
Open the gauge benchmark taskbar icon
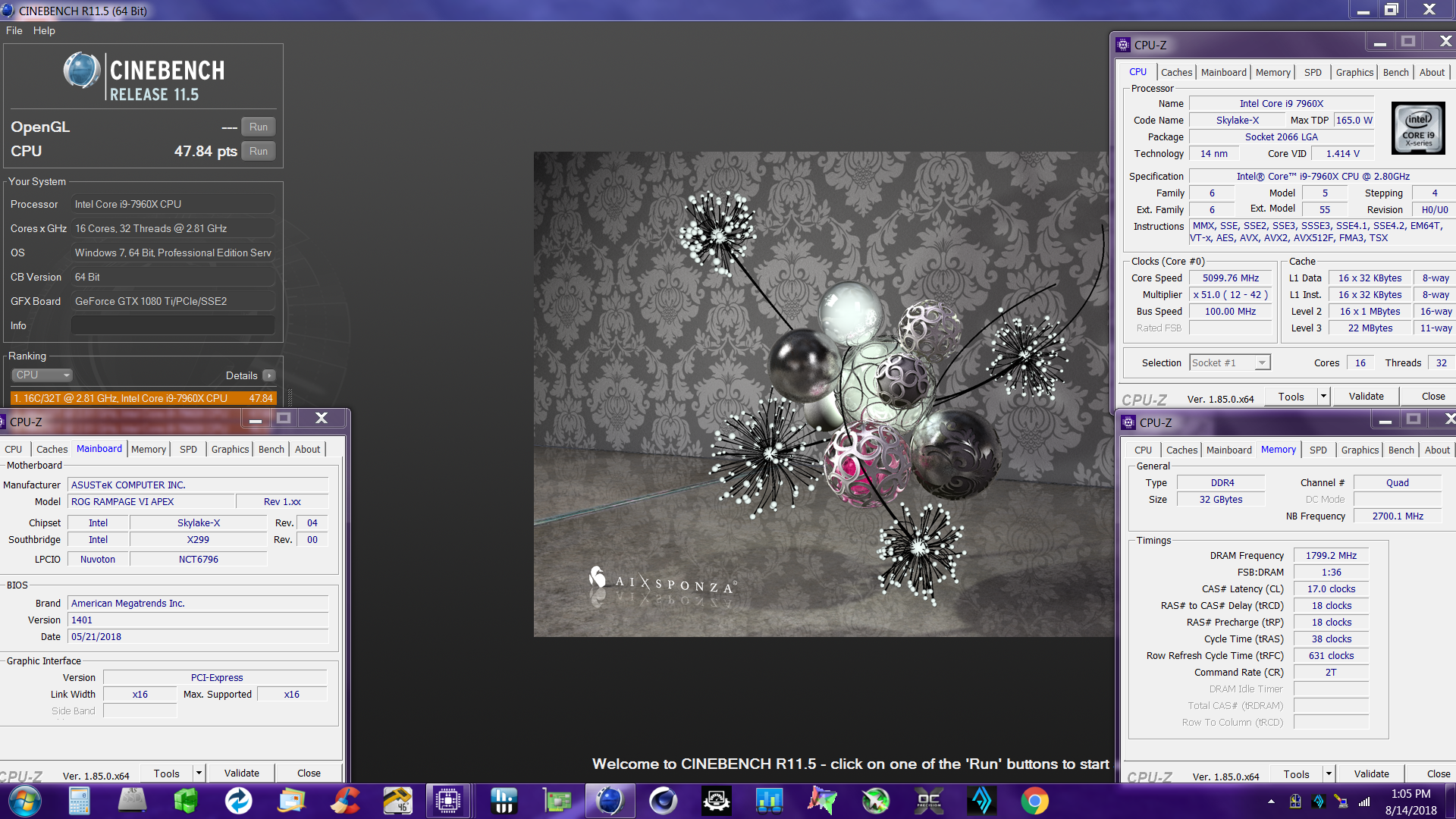tap(717, 801)
